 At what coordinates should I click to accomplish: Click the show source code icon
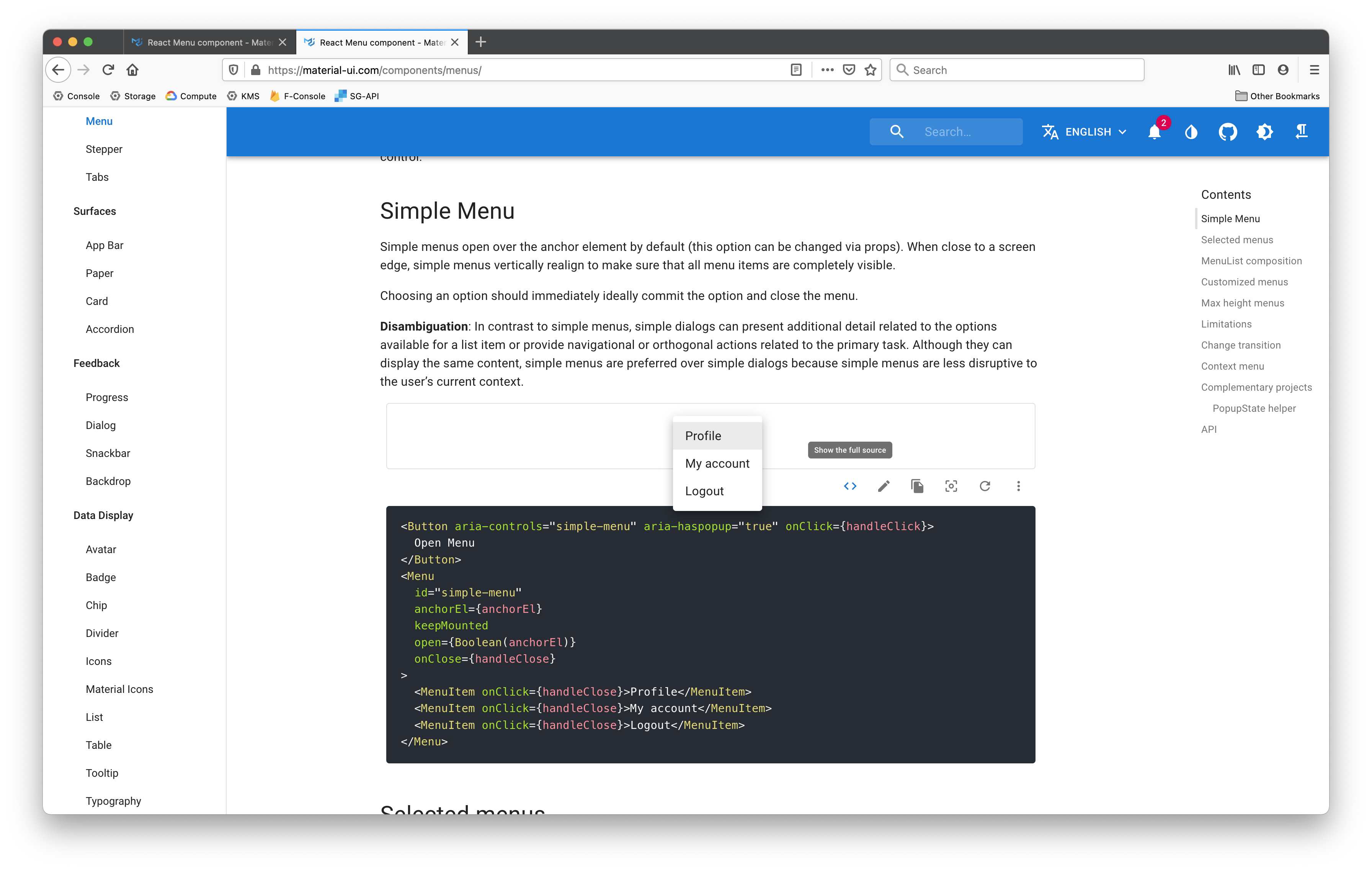tap(849, 486)
